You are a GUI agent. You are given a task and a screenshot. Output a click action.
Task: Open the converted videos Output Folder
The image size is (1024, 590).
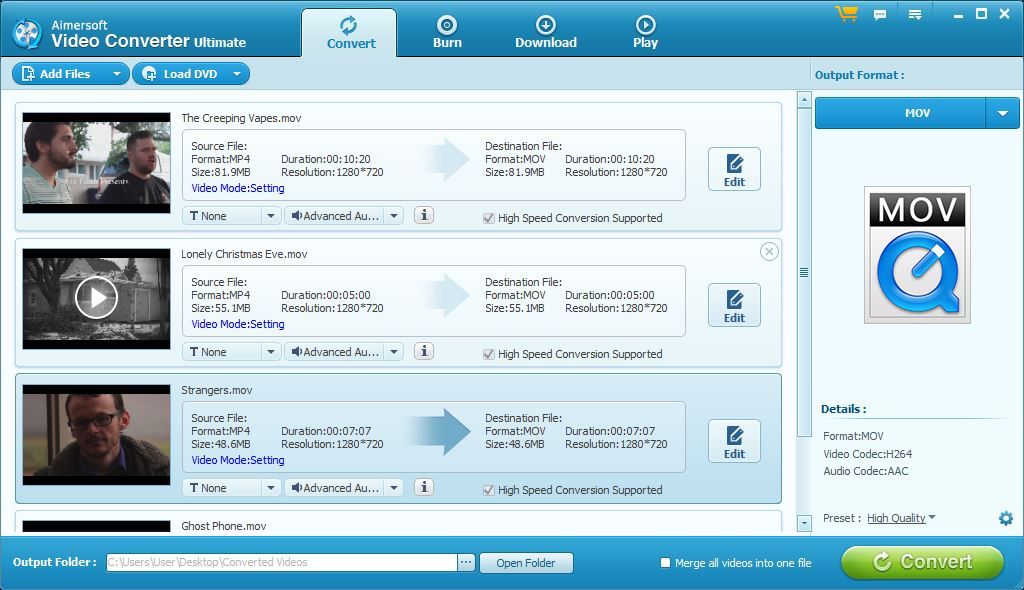[x=526, y=562]
